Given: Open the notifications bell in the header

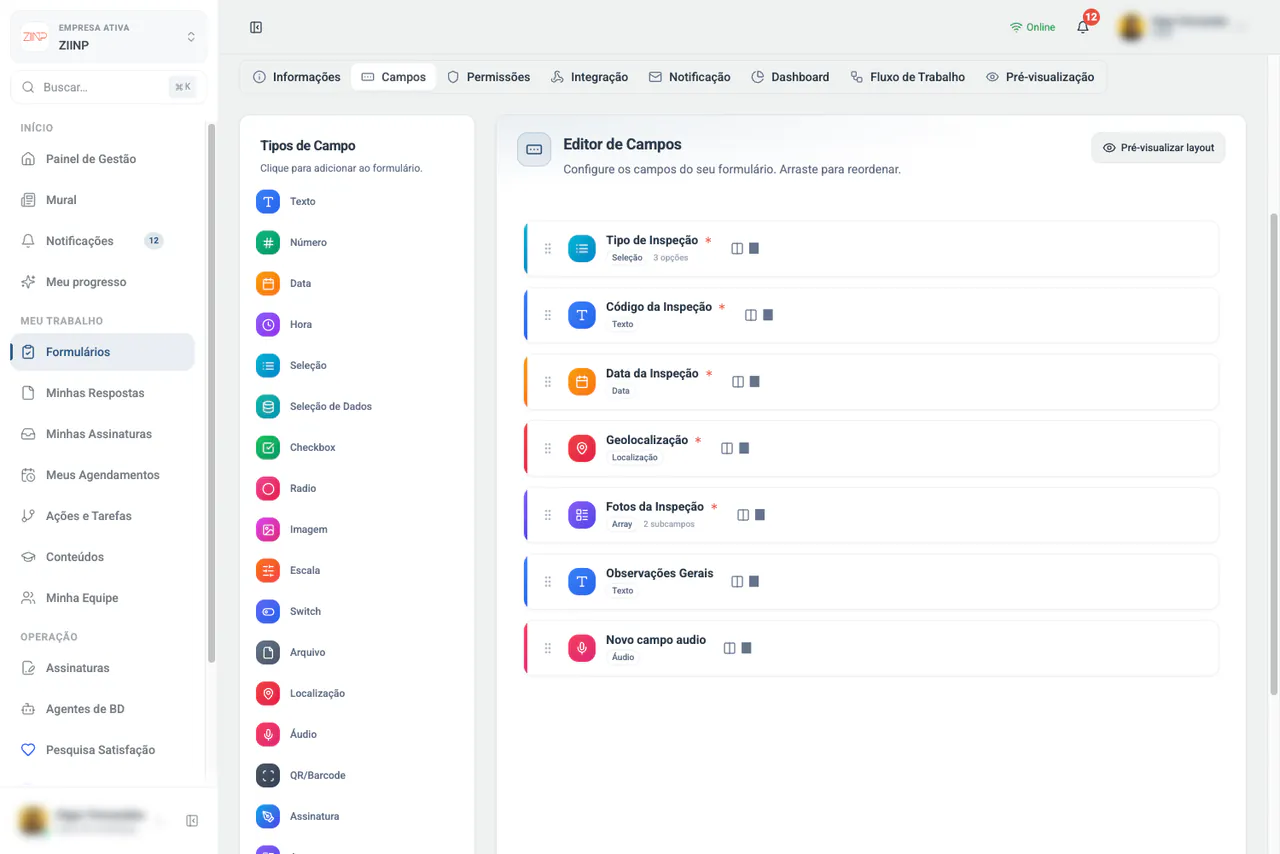Looking at the screenshot, I should (x=1083, y=27).
